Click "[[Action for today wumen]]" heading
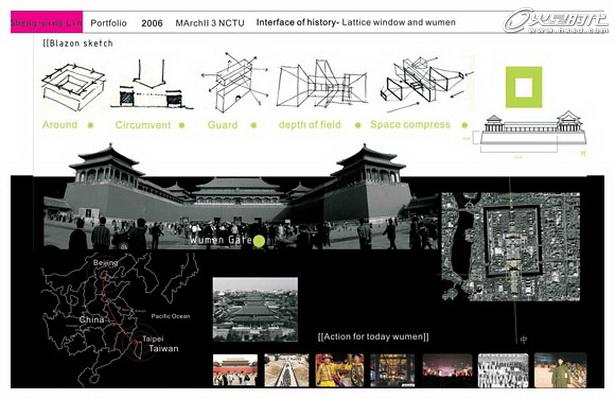615x399 pixels. (x=373, y=337)
